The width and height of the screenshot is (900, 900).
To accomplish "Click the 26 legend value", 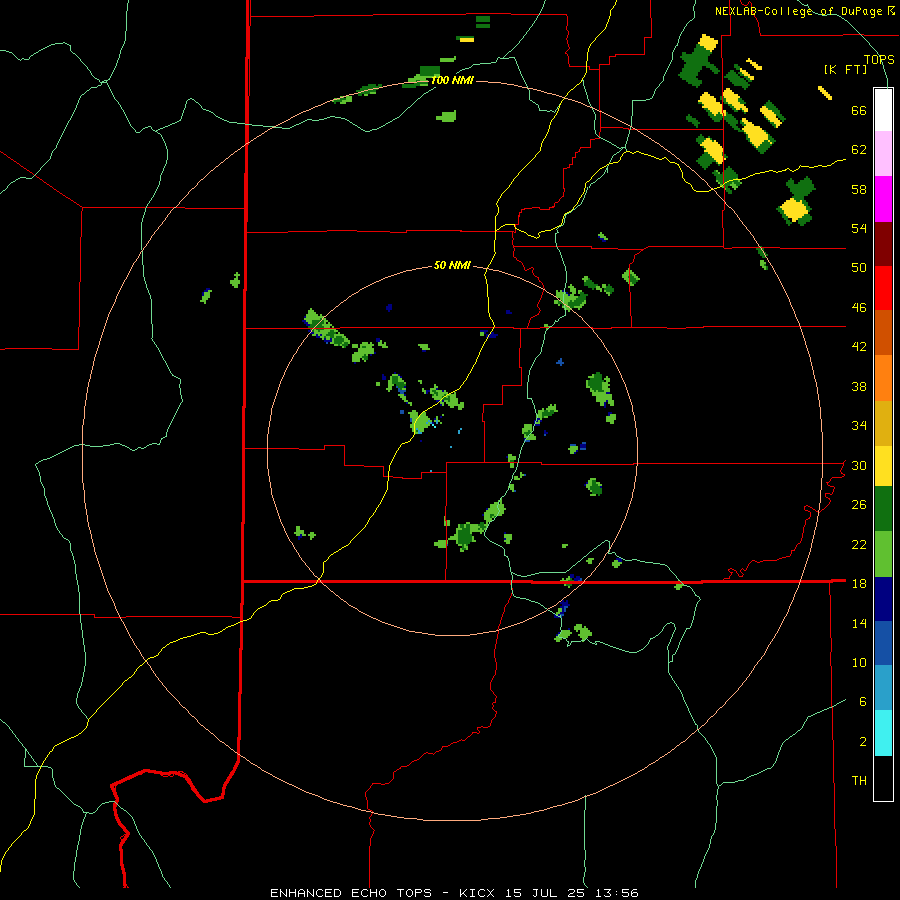I will 859,505.
